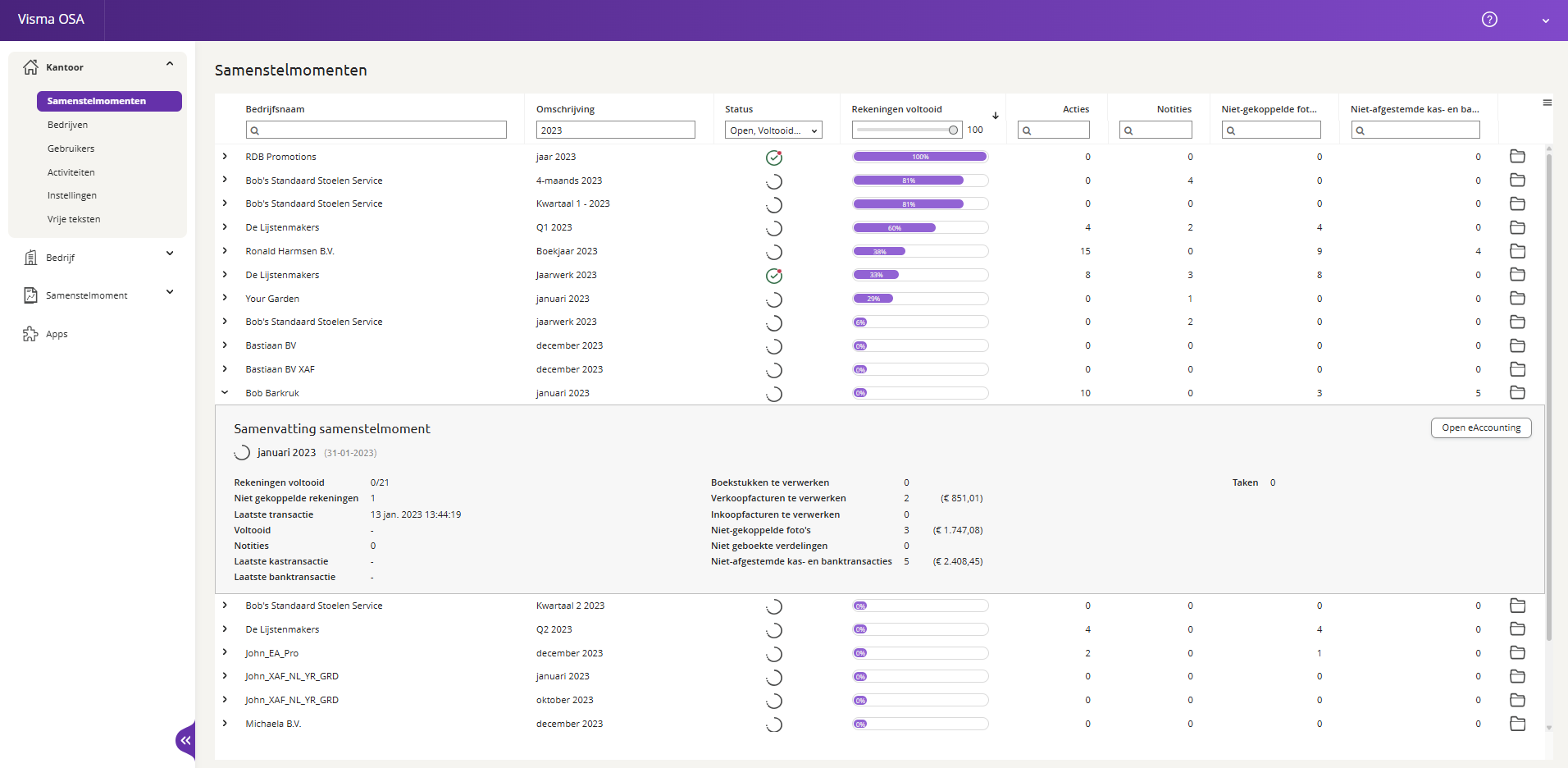
Task: Open folder icon for Michaela B.V.
Action: click(1517, 724)
